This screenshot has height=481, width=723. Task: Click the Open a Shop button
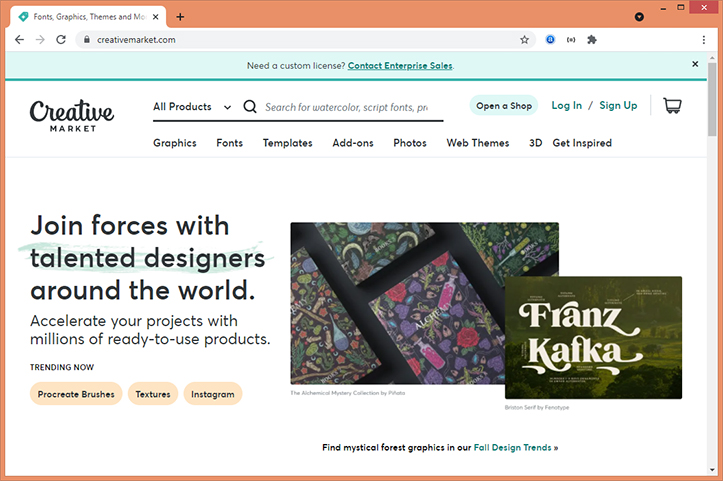pyautogui.click(x=503, y=106)
